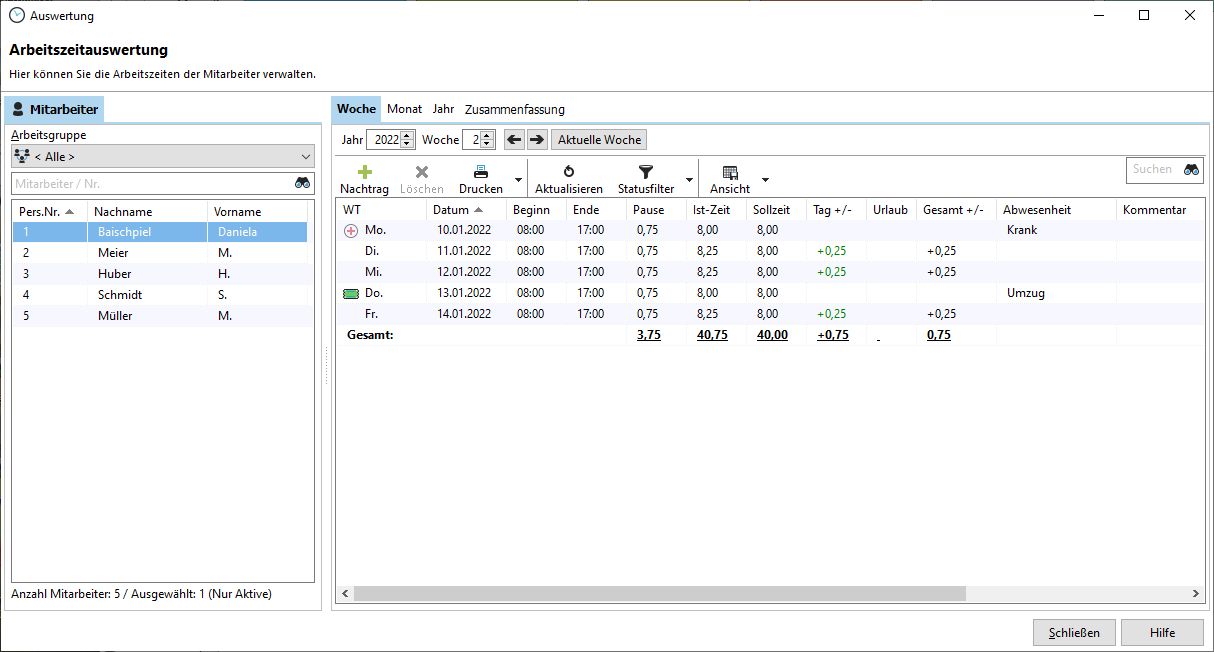Click binoculars icon in the Suchen field
This screenshot has width=1214, height=652.
1191,170
